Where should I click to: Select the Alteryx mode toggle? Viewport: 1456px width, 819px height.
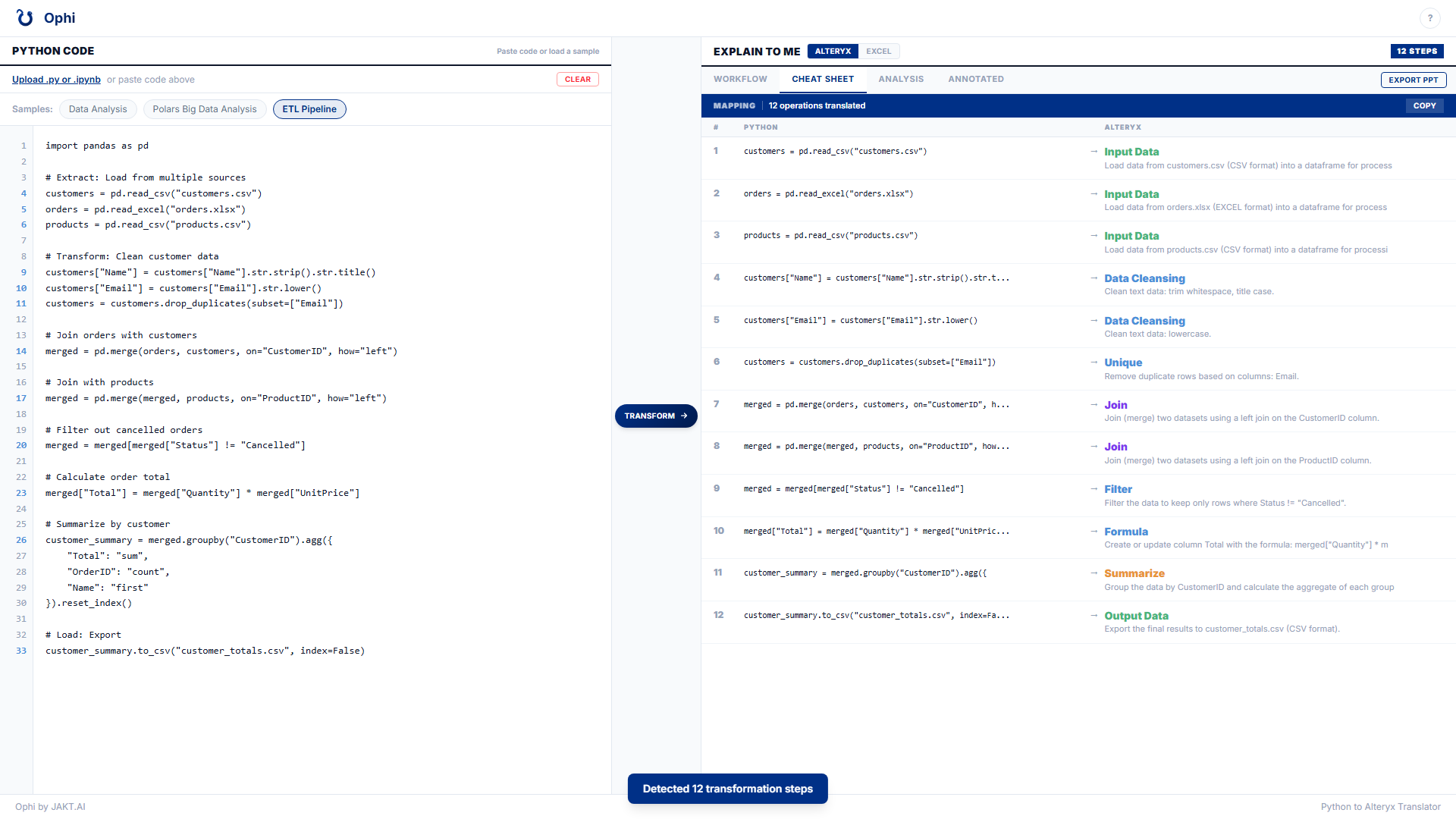point(833,52)
